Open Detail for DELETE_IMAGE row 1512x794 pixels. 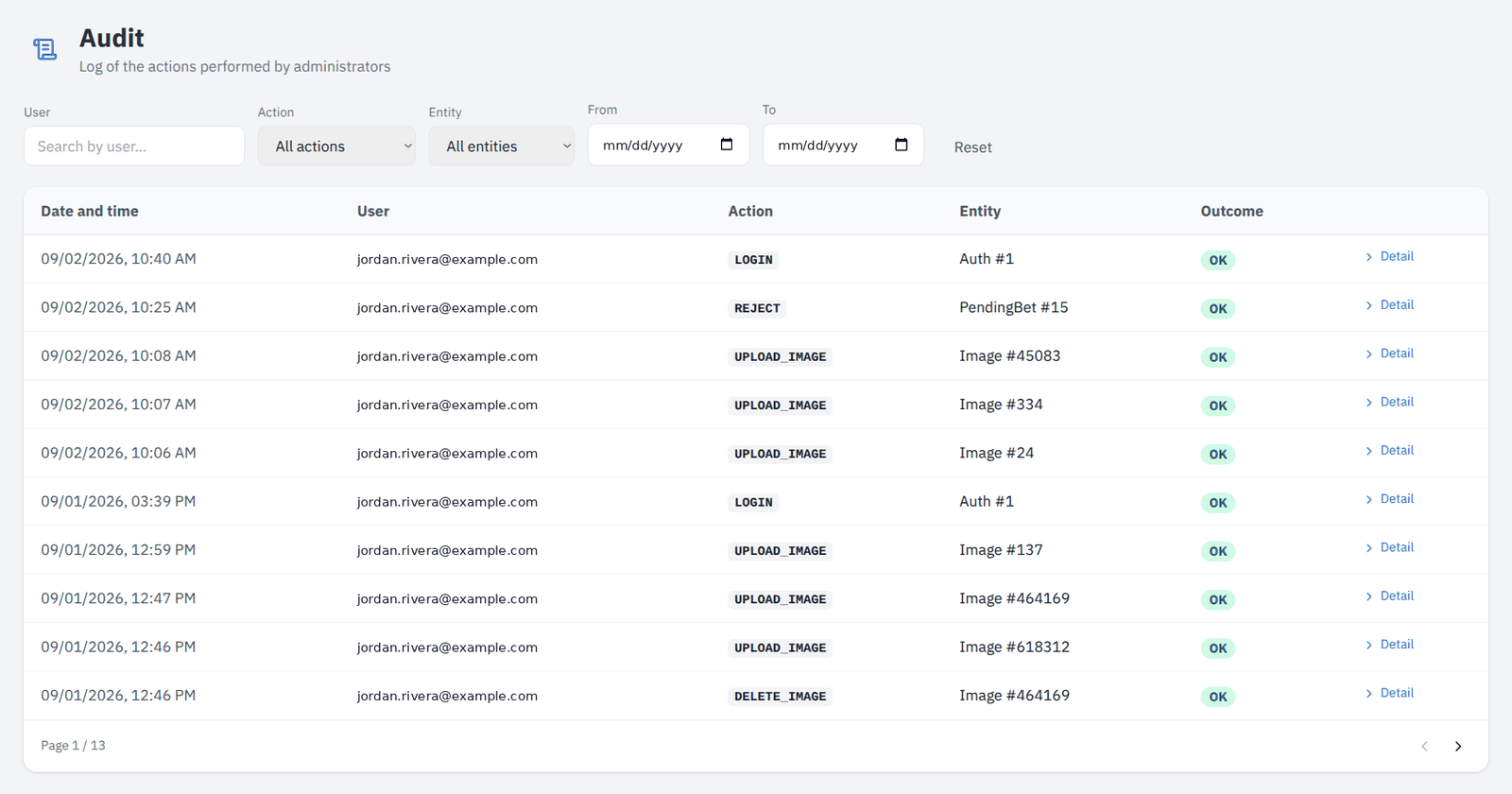[1389, 693]
